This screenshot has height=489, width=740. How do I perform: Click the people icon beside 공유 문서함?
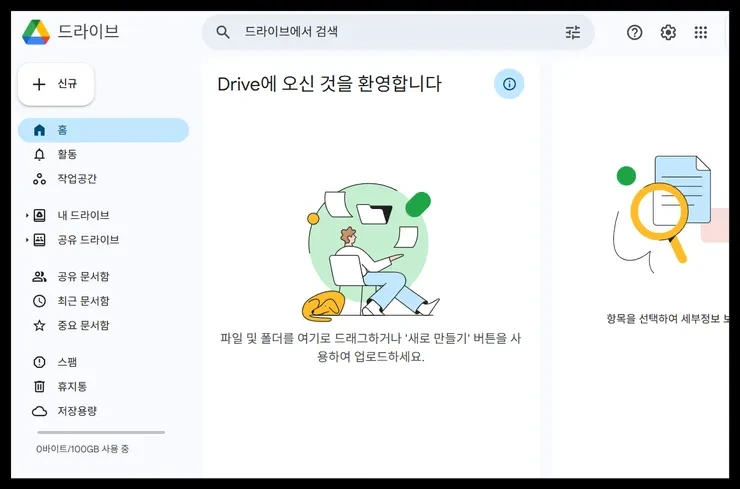coord(40,277)
